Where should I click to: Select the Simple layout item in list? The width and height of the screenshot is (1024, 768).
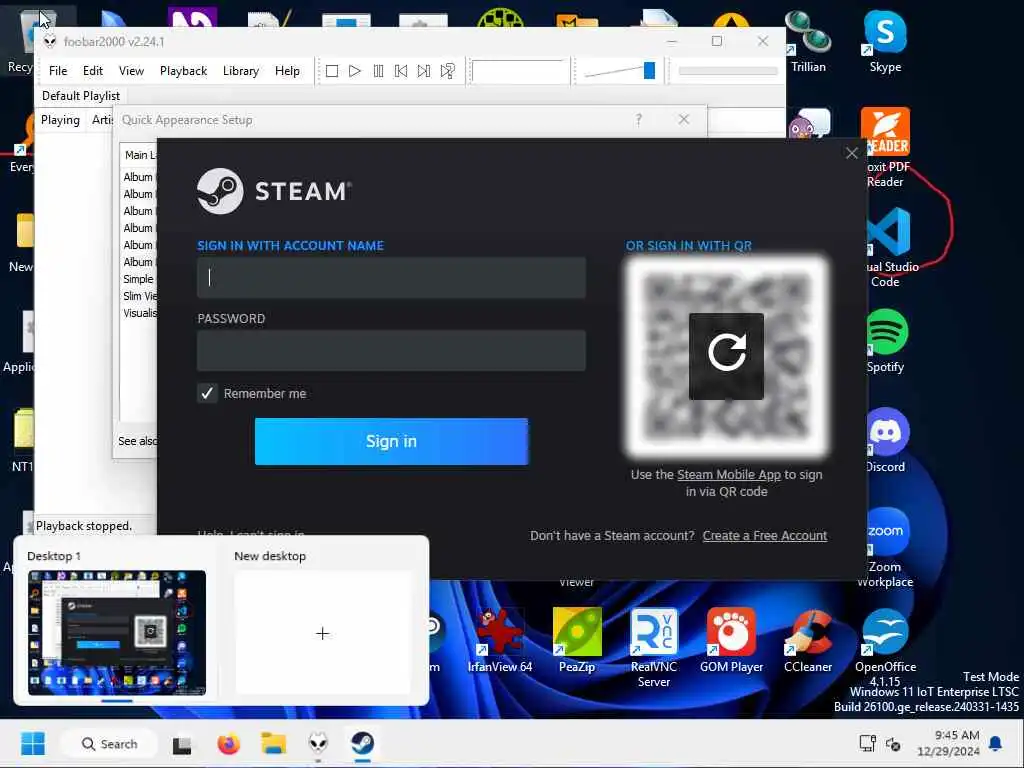click(x=138, y=279)
